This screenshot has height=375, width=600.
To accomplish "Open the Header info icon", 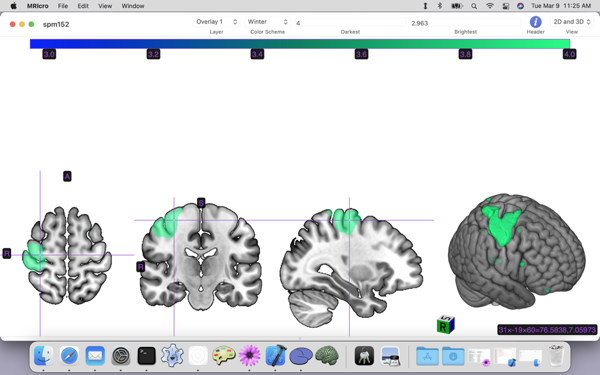I will pos(535,22).
